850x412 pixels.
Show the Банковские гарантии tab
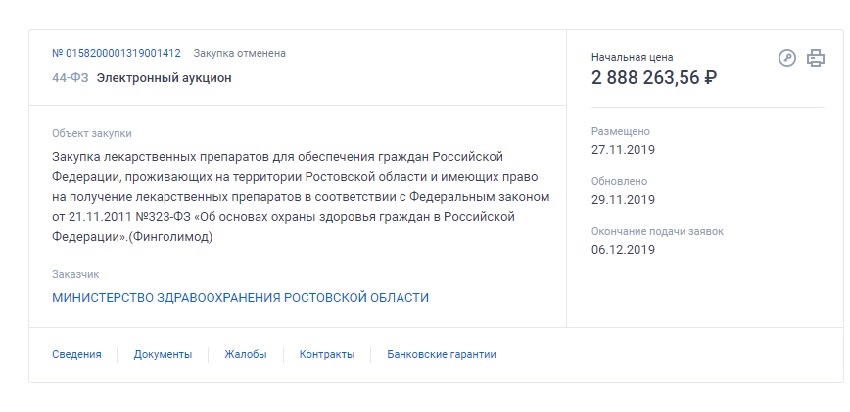pos(441,354)
